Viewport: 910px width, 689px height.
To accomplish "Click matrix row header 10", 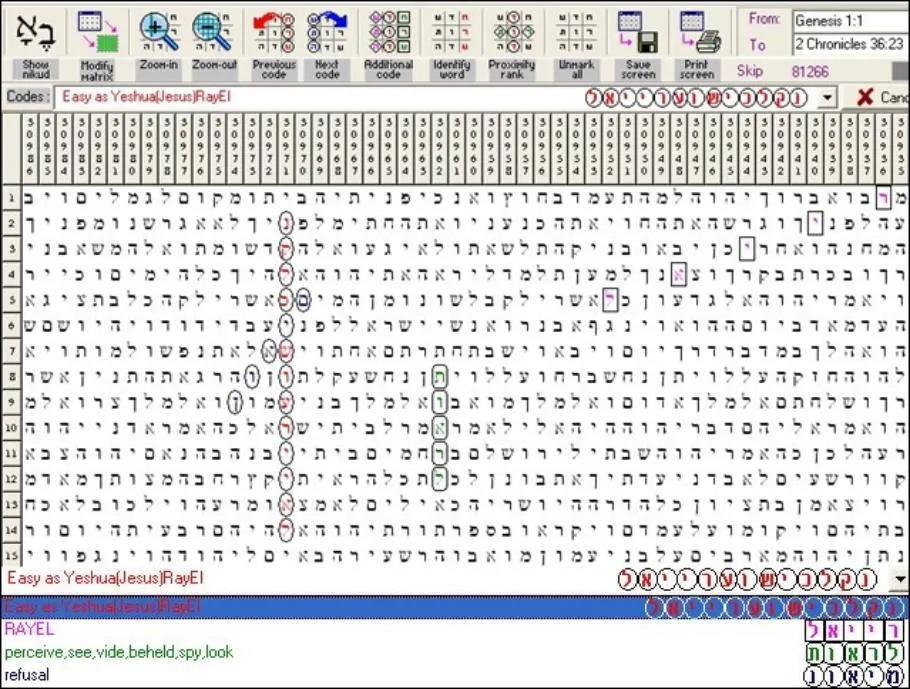I will point(10,428).
